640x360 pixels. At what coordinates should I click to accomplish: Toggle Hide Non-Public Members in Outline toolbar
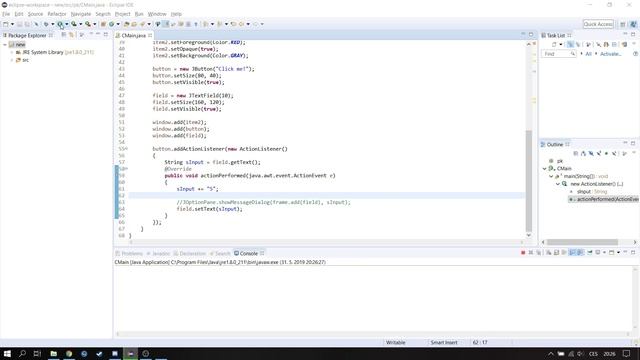coord(606,153)
